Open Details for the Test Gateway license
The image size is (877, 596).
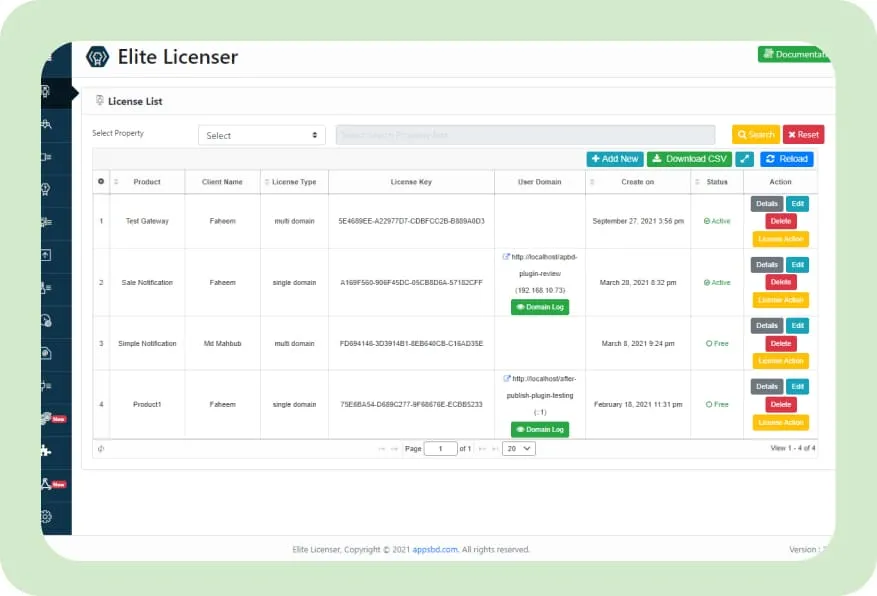(767, 204)
